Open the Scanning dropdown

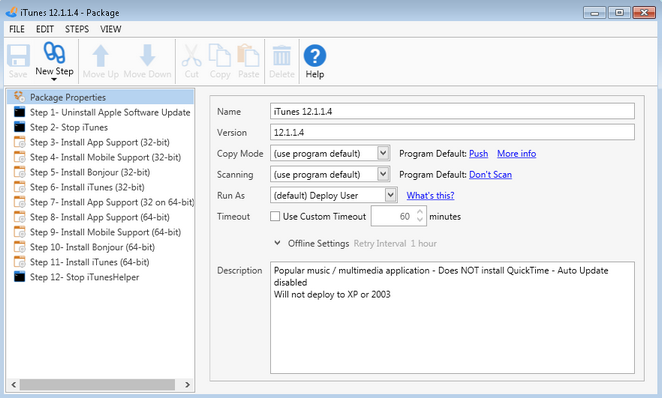pos(383,174)
